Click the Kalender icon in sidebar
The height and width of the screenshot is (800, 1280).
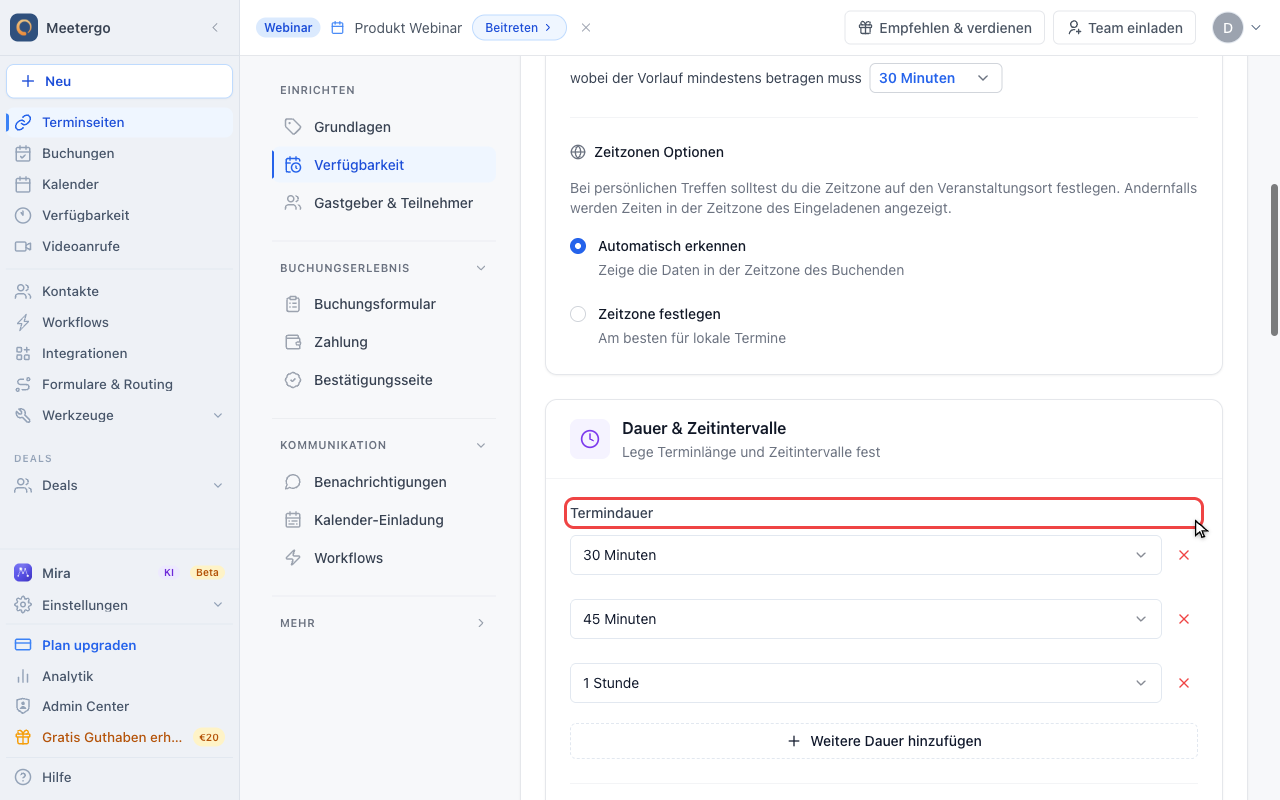[x=23, y=184]
